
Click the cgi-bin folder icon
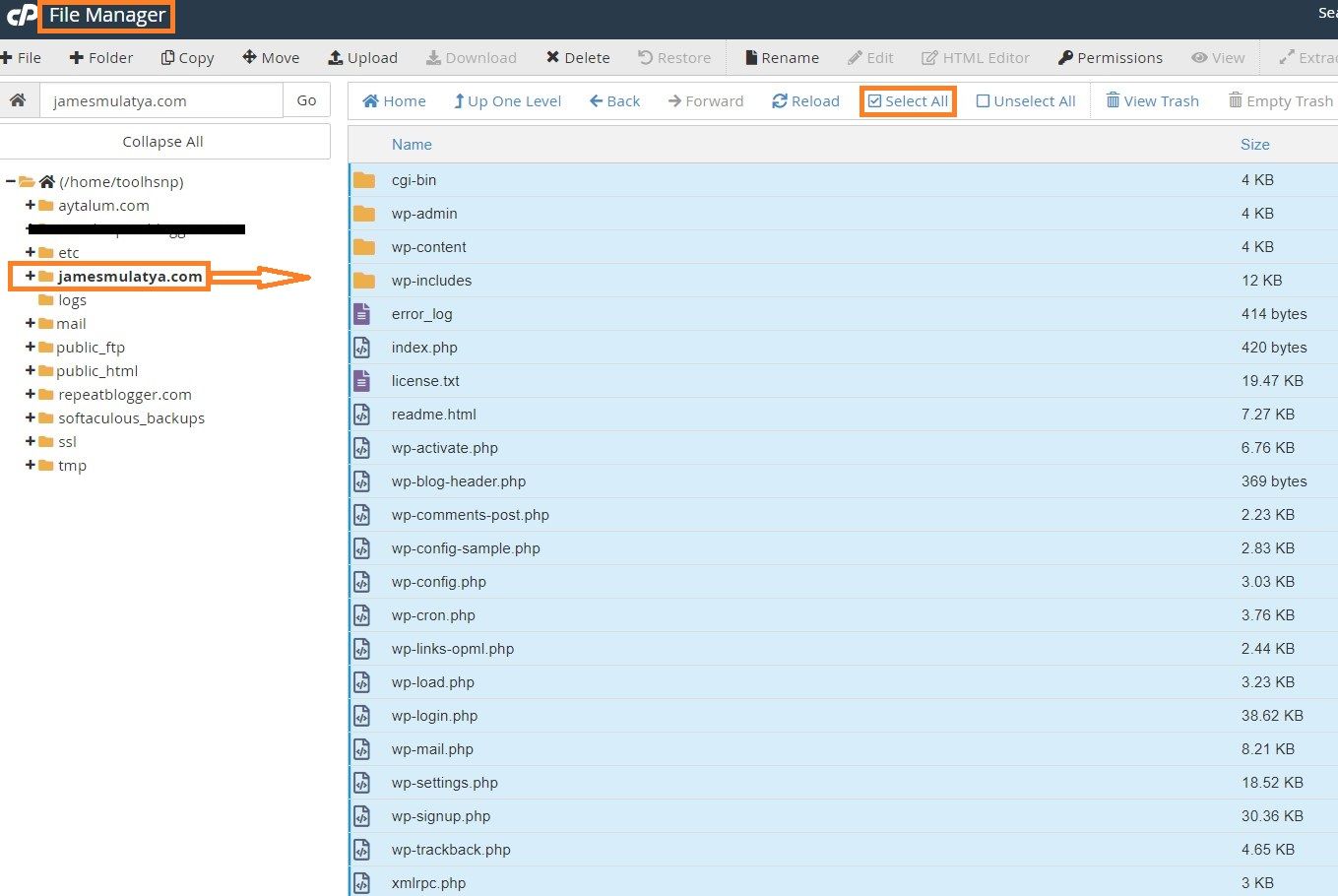point(364,180)
